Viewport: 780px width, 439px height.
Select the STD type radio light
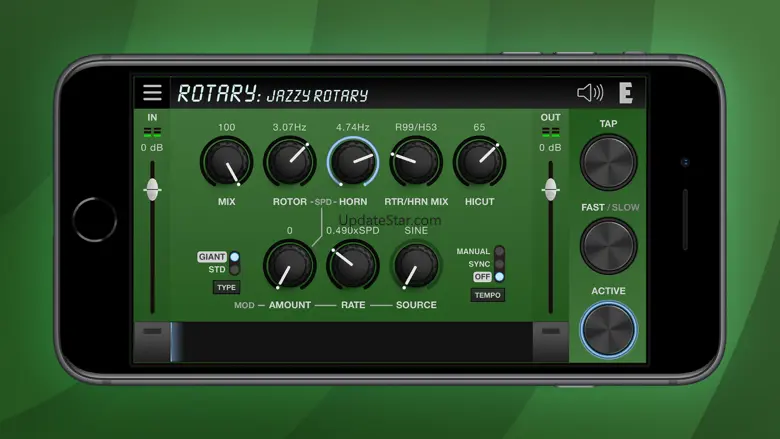(234, 269)
